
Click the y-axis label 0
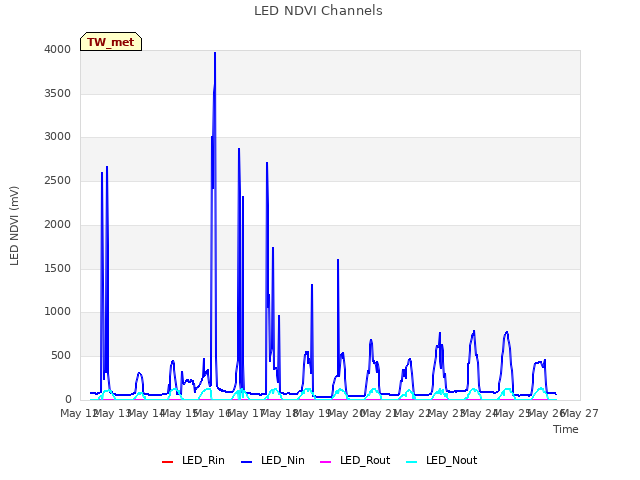point(68,399)
